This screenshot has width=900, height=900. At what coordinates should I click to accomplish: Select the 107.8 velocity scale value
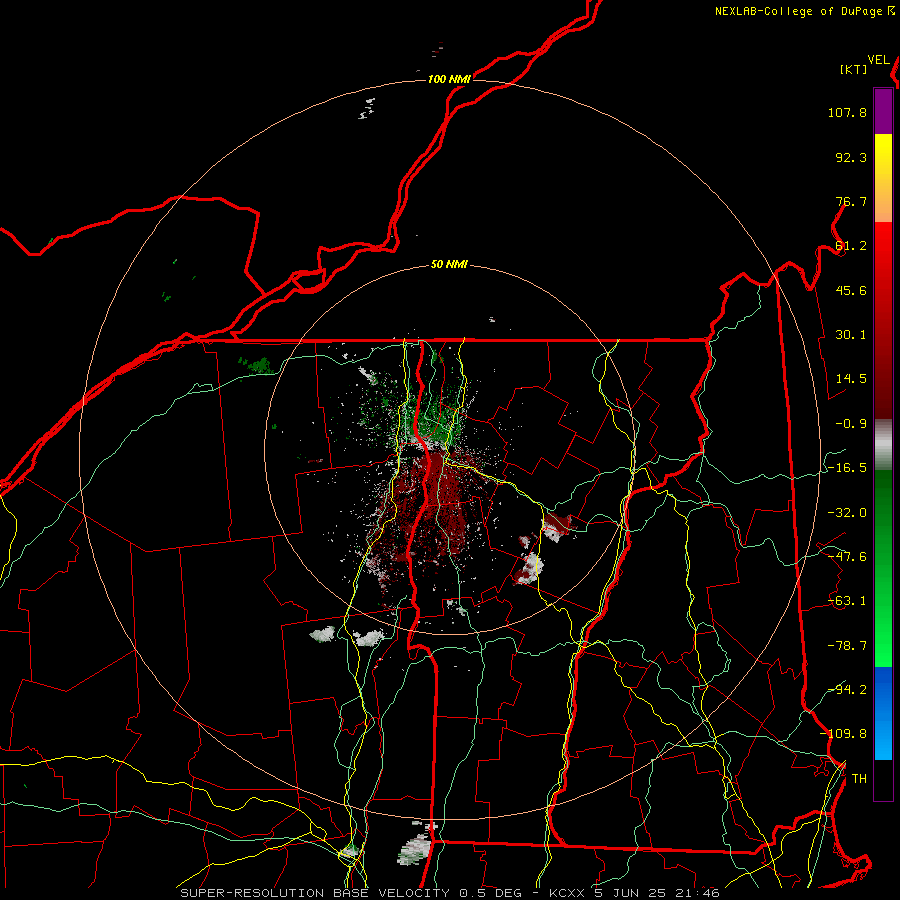847,112
